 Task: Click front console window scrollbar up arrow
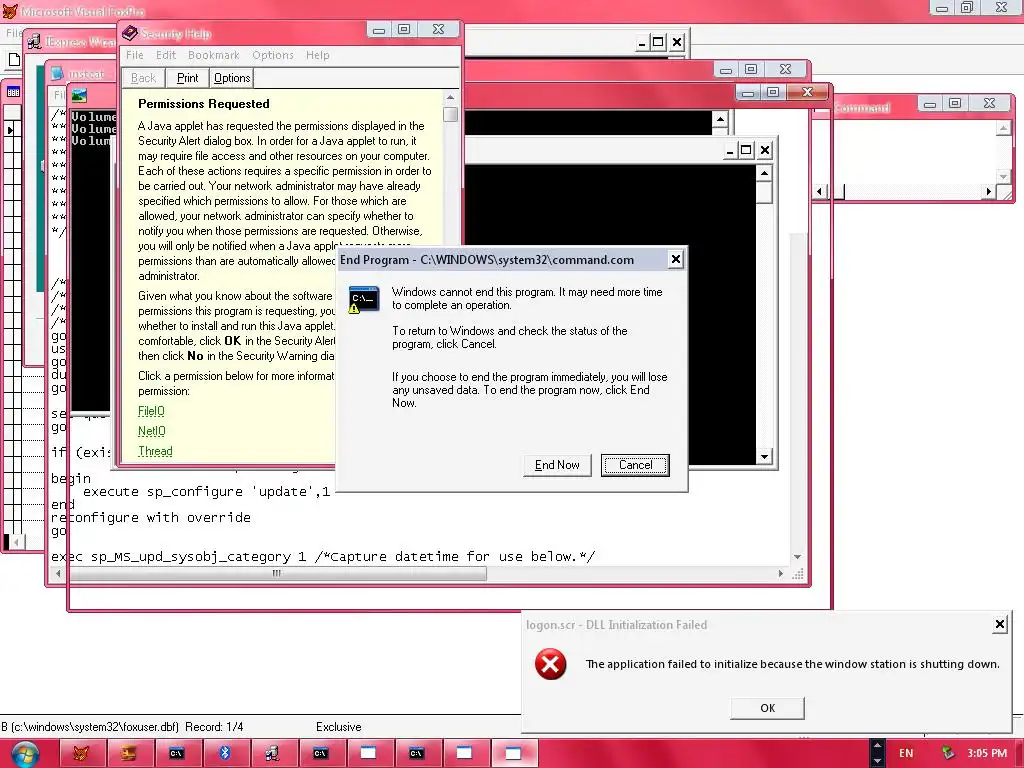[764, 173]
